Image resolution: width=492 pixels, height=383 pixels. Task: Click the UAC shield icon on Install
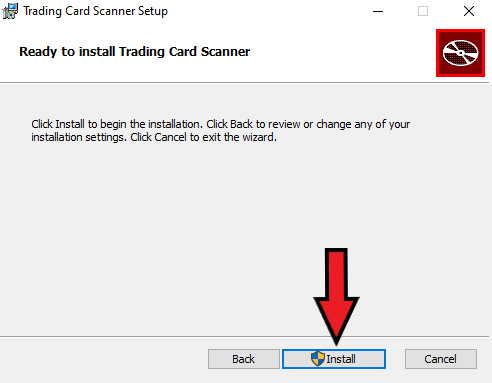point(318,359)
